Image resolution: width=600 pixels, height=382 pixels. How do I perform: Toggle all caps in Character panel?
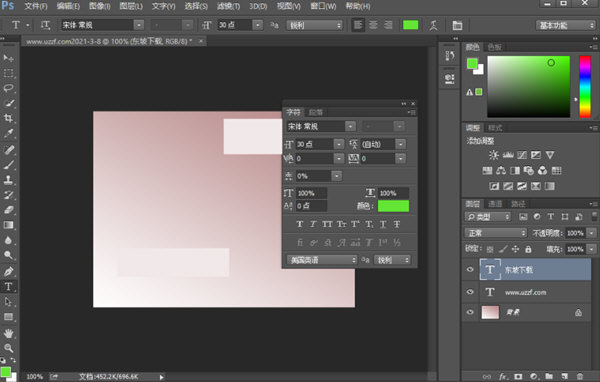click(x=327, y=224)
